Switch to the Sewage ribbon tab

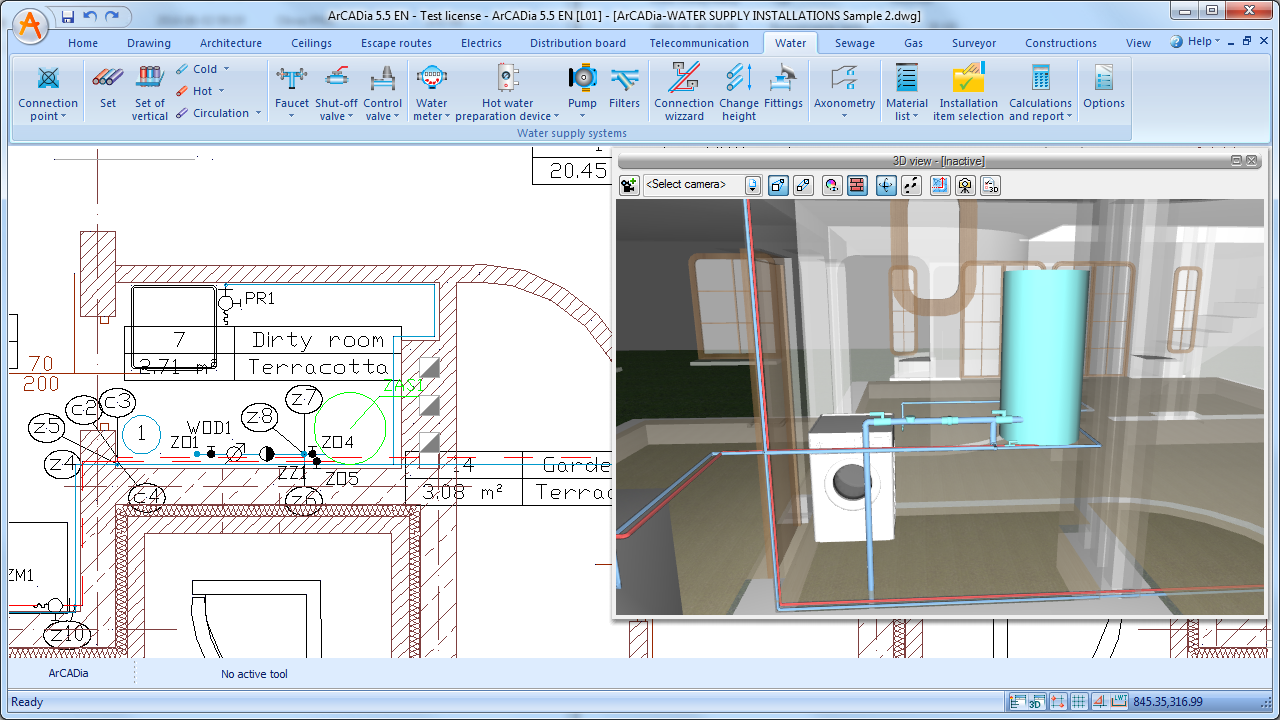pyautogui.click(x=854, y=43)
